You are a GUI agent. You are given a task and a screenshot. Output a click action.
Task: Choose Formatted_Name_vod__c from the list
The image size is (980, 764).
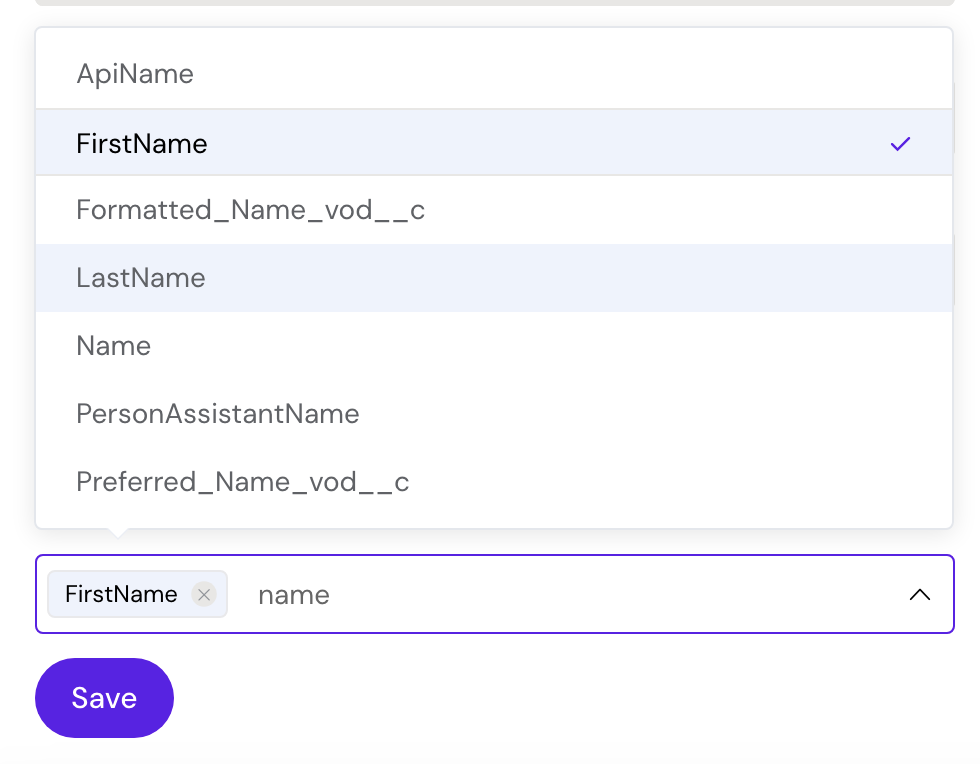[250, 210]
